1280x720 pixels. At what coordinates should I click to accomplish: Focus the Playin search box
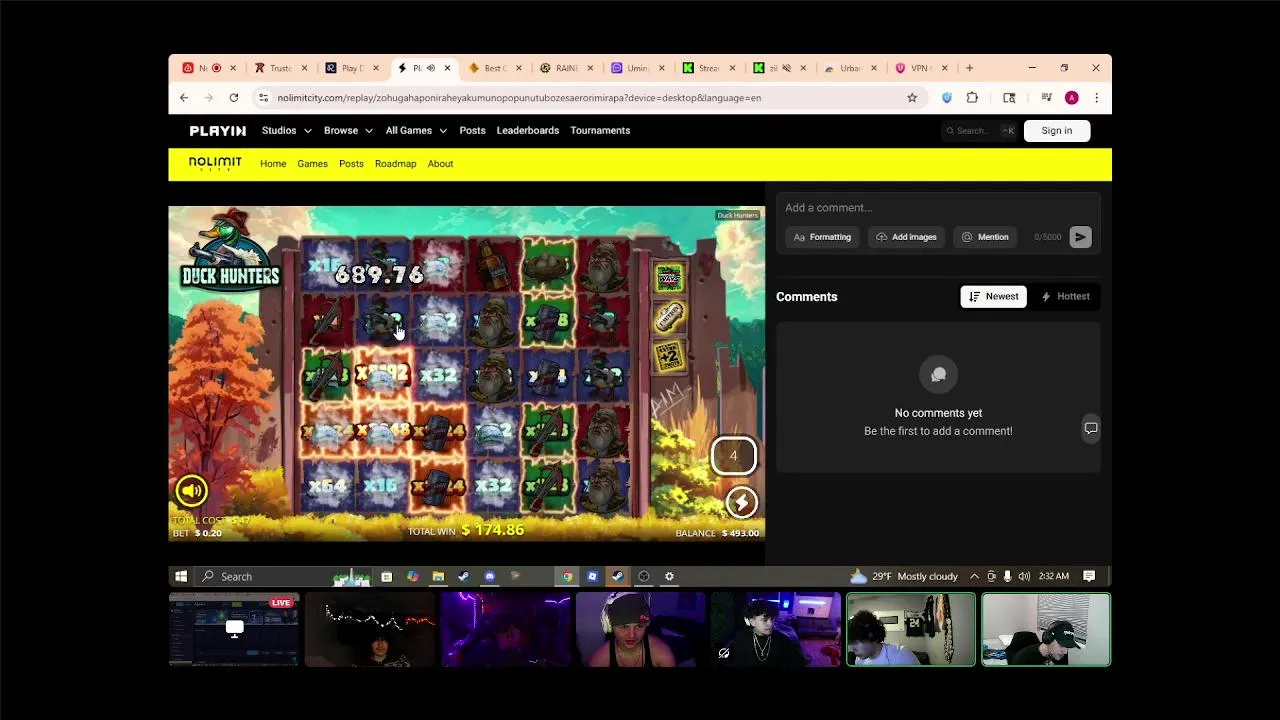point(979,131)
